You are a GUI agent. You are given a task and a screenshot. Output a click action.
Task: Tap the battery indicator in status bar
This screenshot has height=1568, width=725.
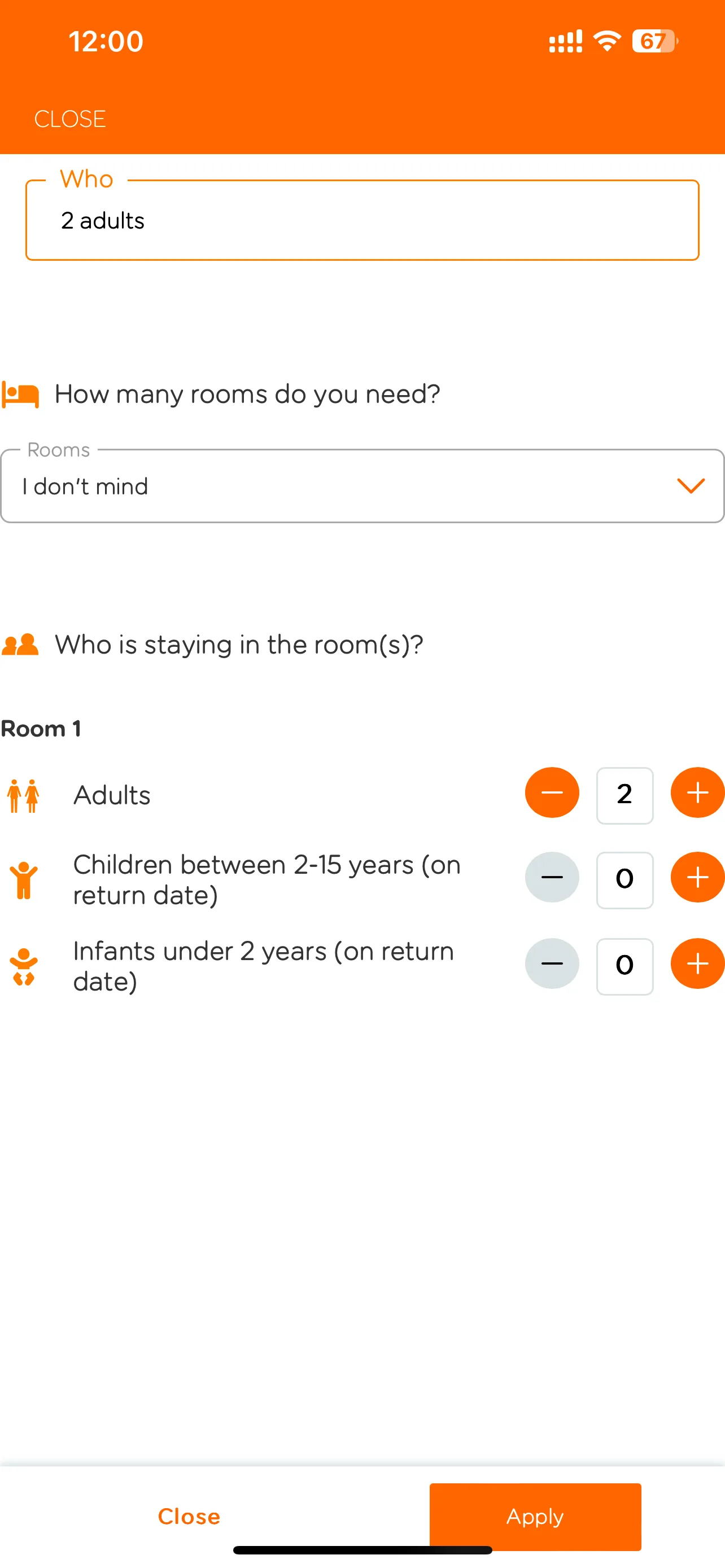(x=654, y=41)
